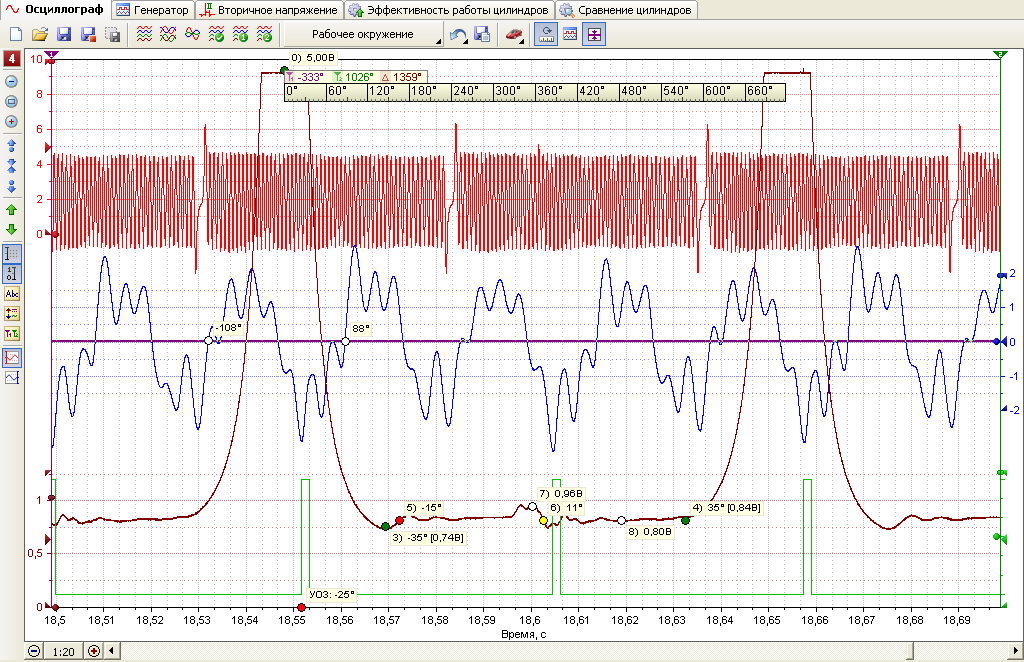Click the crossed red-green waveforms icon

coord(168,35)
